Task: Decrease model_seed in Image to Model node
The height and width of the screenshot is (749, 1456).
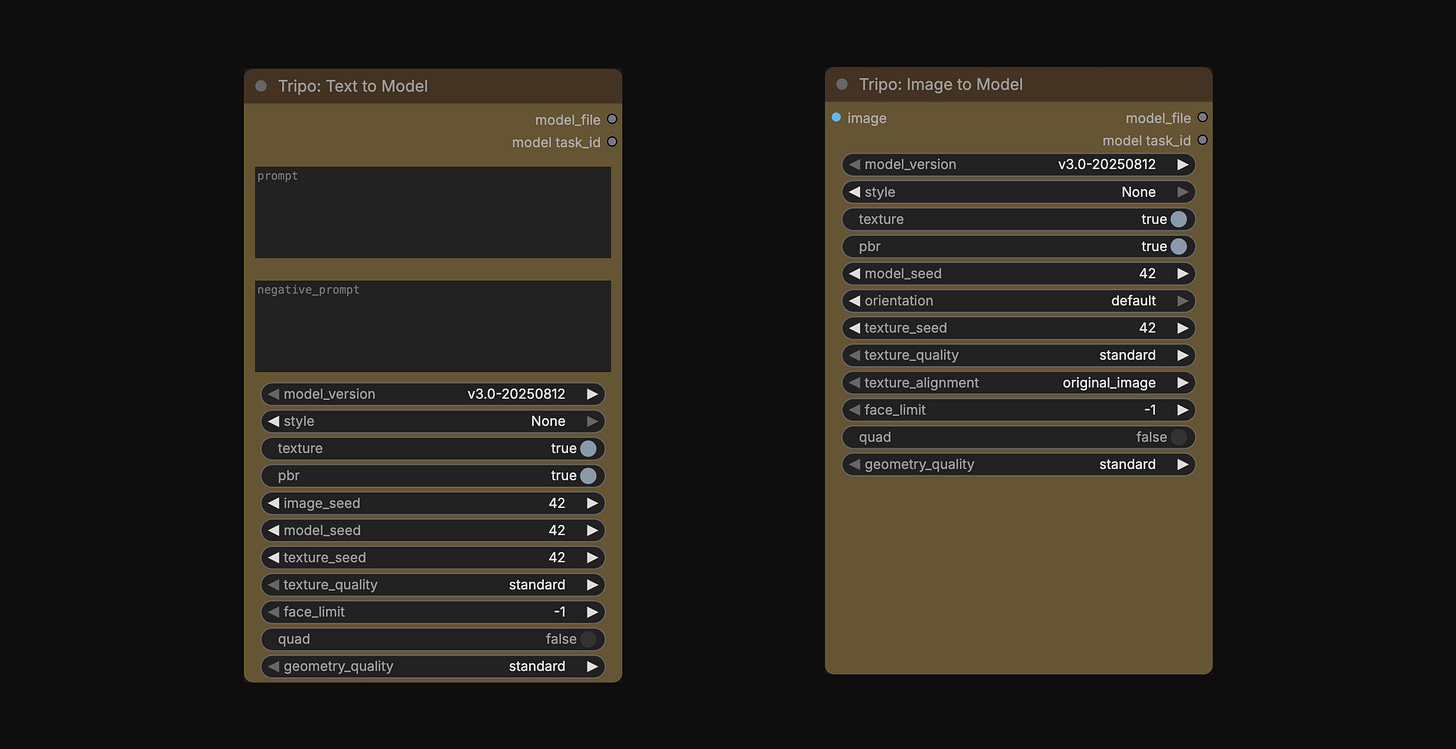Action: (x=854, y=273)
